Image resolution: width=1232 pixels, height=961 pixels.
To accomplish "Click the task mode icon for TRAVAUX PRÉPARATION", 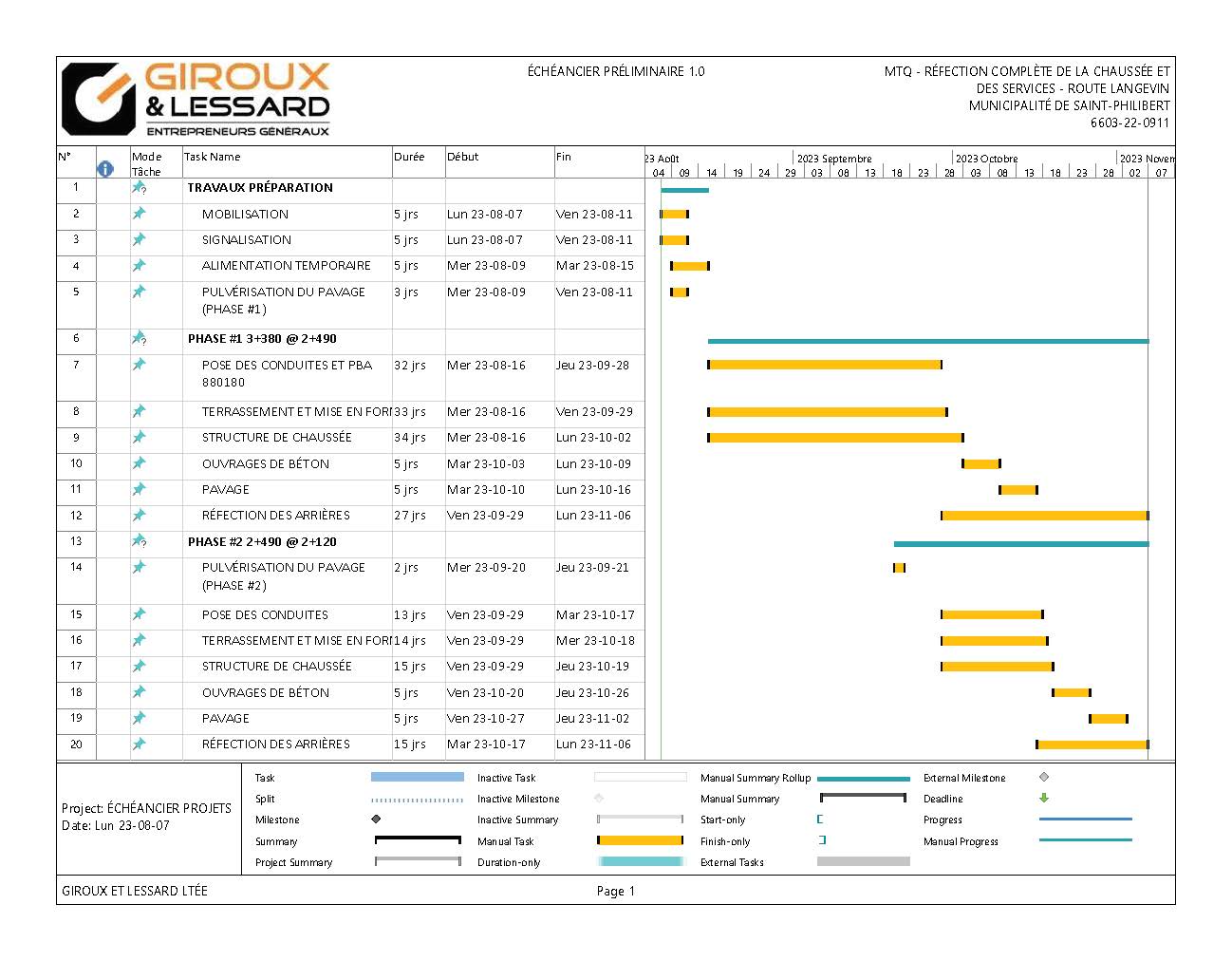I will pos(139,188).
